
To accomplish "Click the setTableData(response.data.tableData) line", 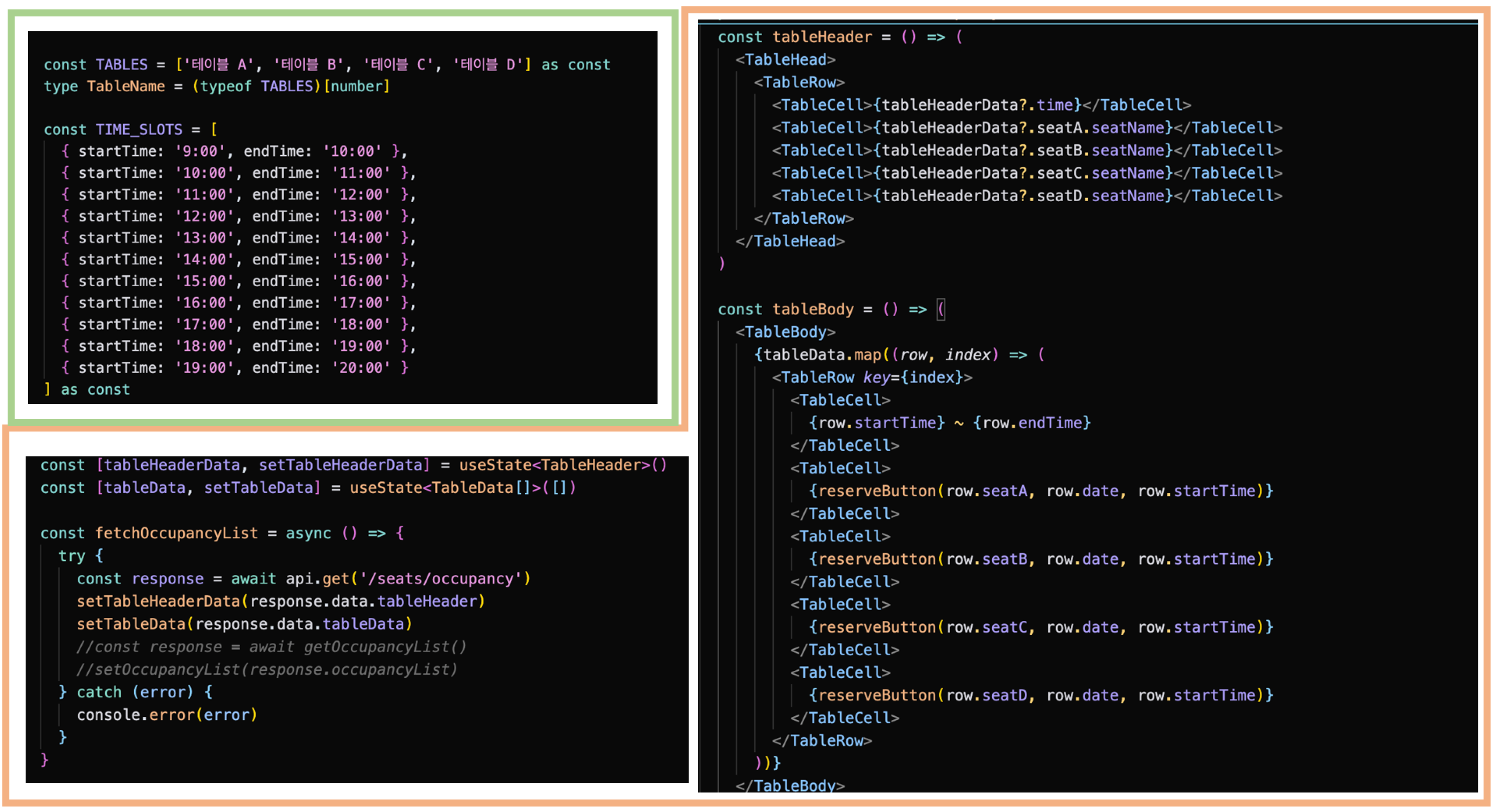I will (245, 624).
